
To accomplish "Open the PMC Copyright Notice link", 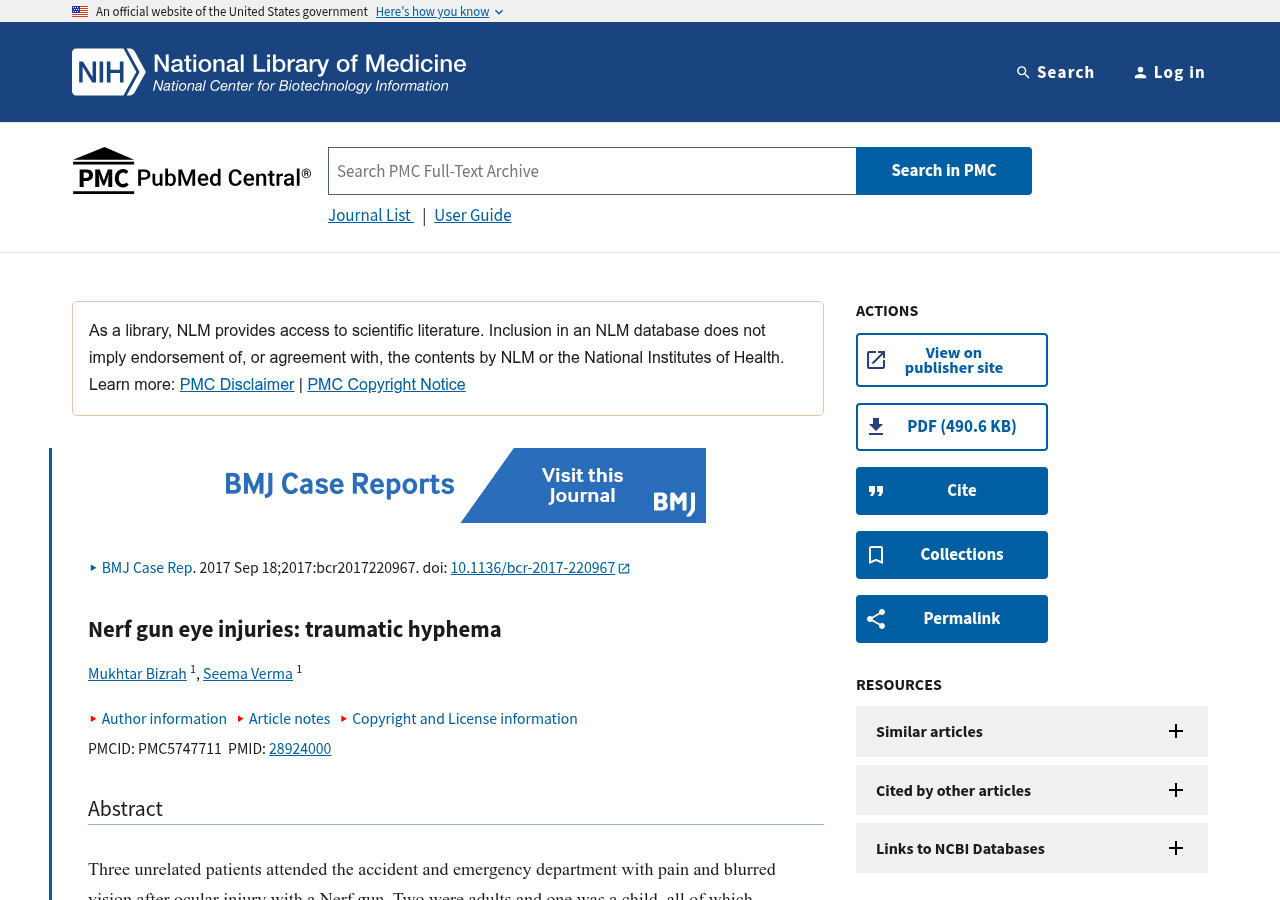I will coord(386,385).
